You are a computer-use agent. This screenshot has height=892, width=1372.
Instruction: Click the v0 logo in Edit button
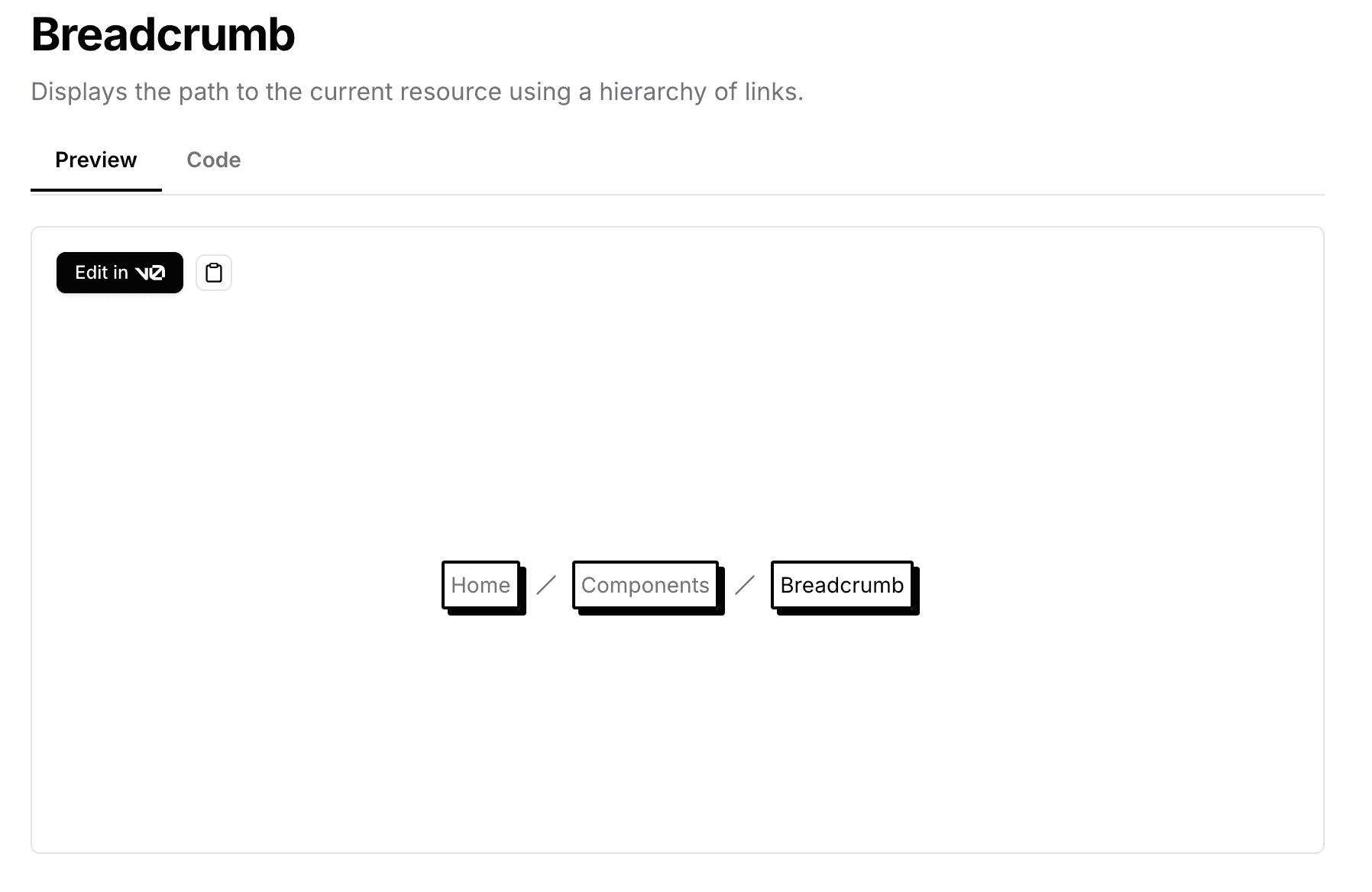point(150,273)
